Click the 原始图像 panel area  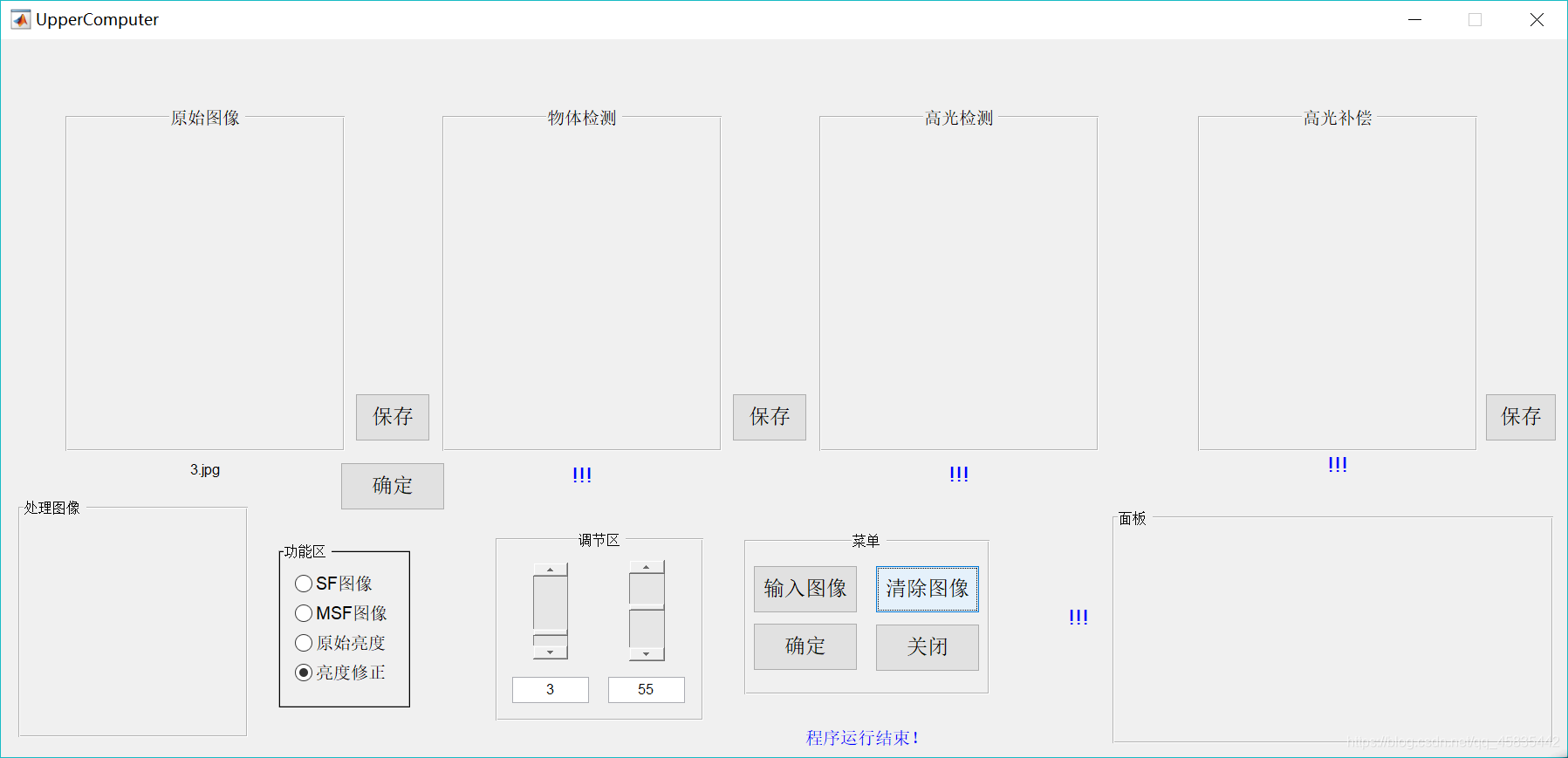tap(205, 283)
